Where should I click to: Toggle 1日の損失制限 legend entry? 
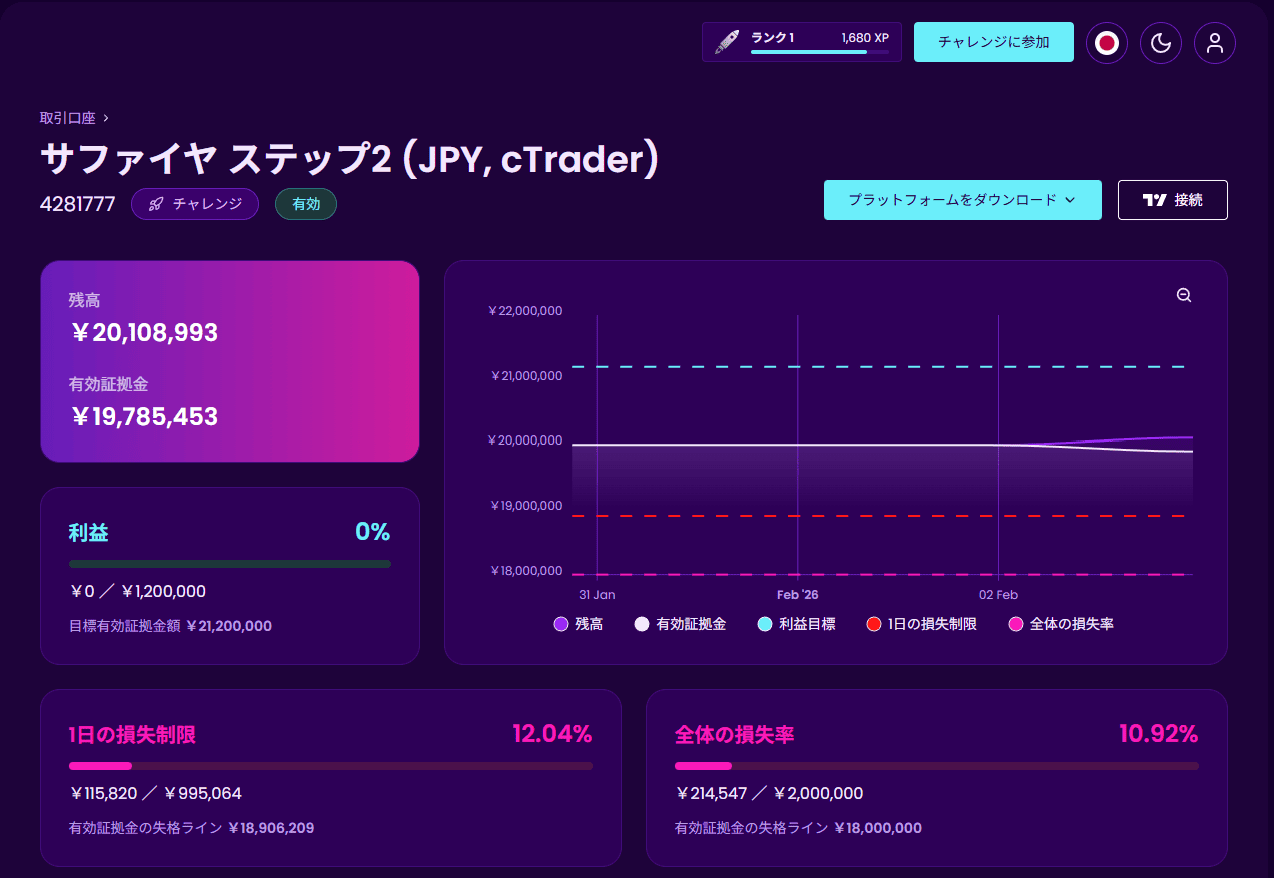click(x=921, y=624)
